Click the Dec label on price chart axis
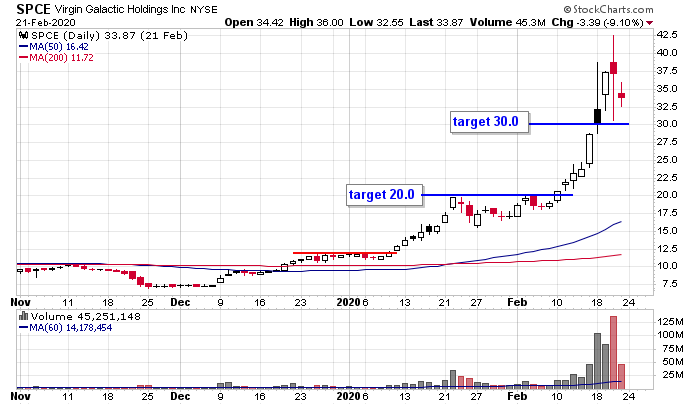The height and width of the screenshot is (405, 700). click(180, 302)
